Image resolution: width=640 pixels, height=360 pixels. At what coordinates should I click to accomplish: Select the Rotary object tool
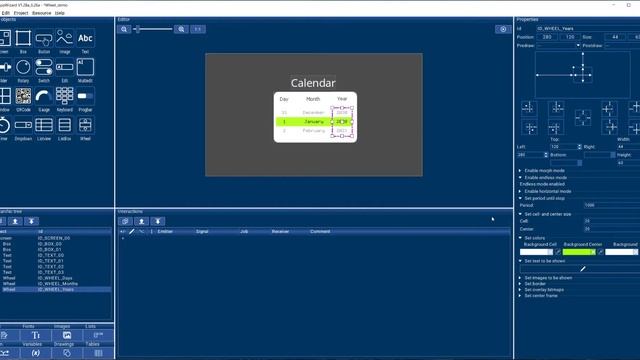(23, 67)
